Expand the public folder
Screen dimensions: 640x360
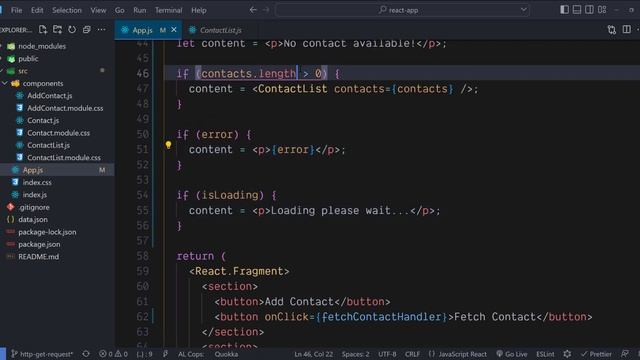click(x=28, y=58)
